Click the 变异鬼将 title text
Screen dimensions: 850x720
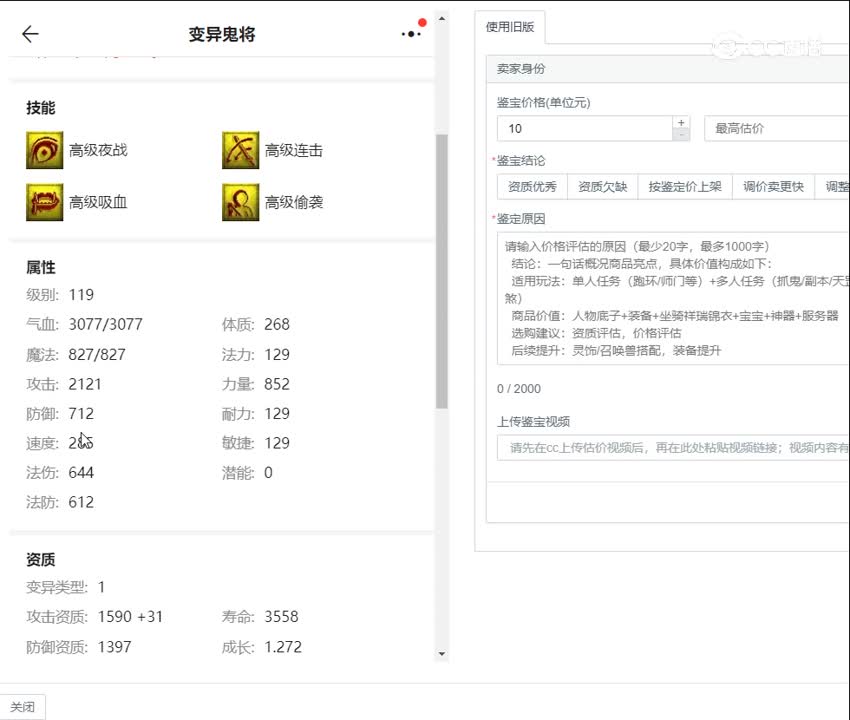pyautogui.click(x=222, y=34)
